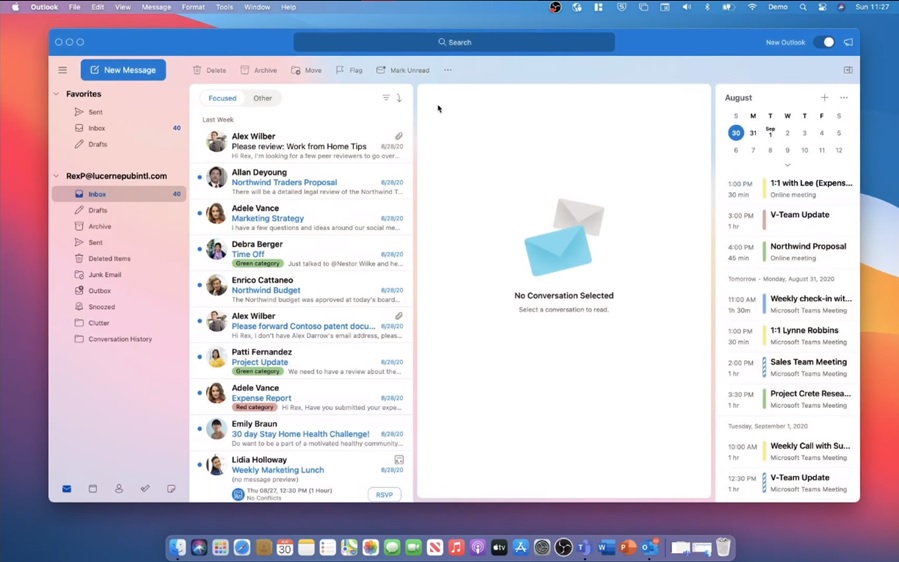Open the 1:1 Lynne Robbins event
This screenshot has width=899, height=562.
788,336
